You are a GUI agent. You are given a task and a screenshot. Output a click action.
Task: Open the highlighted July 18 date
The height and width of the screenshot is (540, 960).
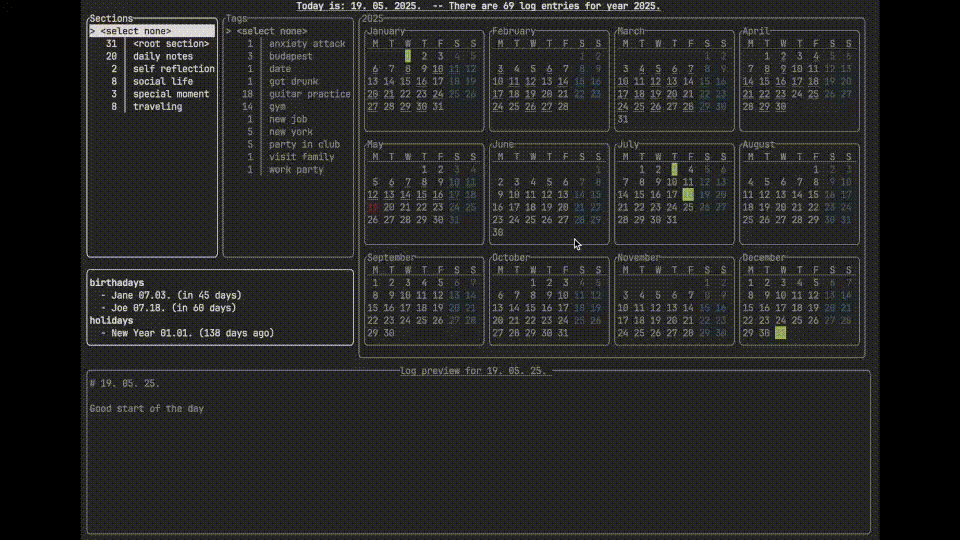[x=688, y=194]
